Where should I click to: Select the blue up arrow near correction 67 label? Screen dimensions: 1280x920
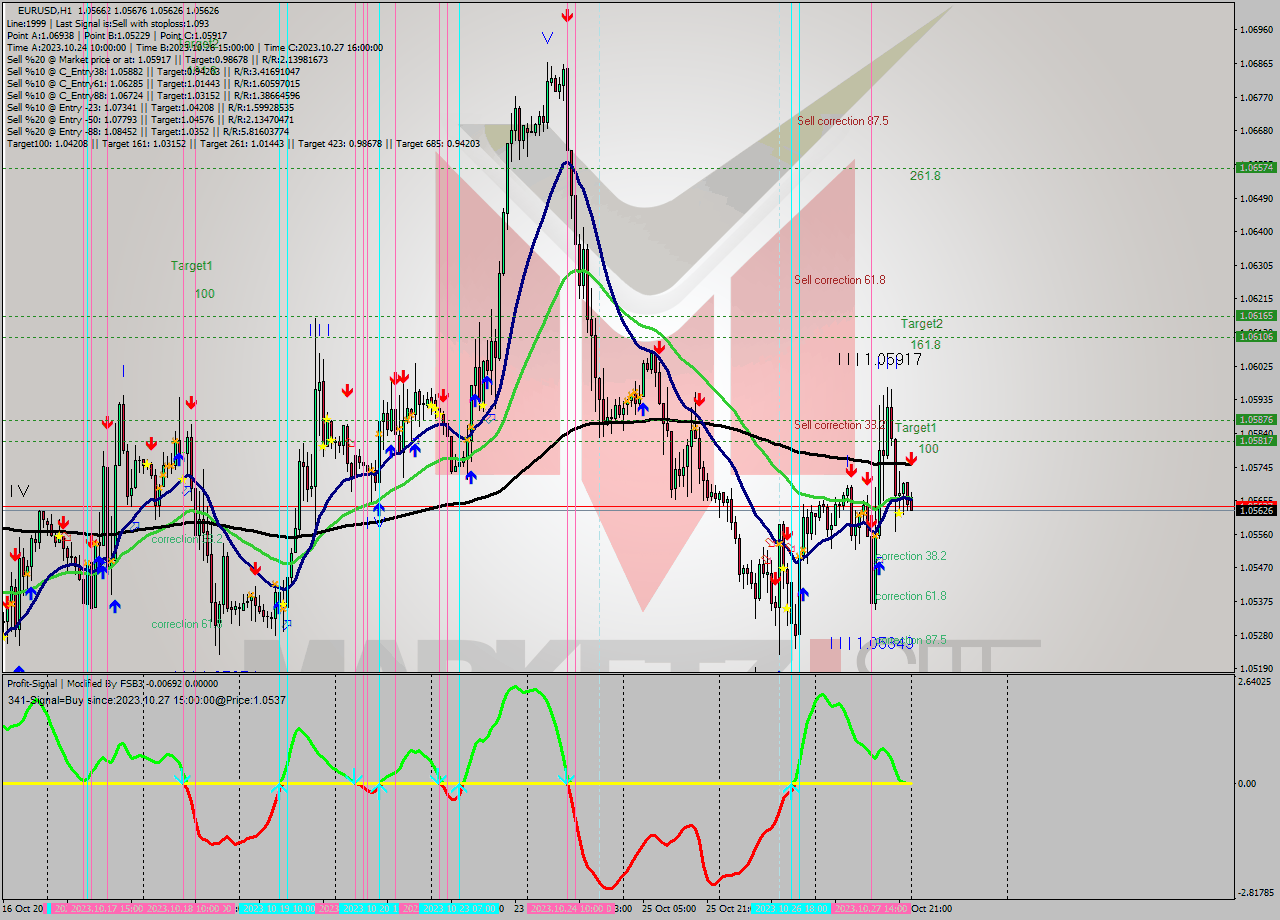pyautogui.click(x=117, y=605)
